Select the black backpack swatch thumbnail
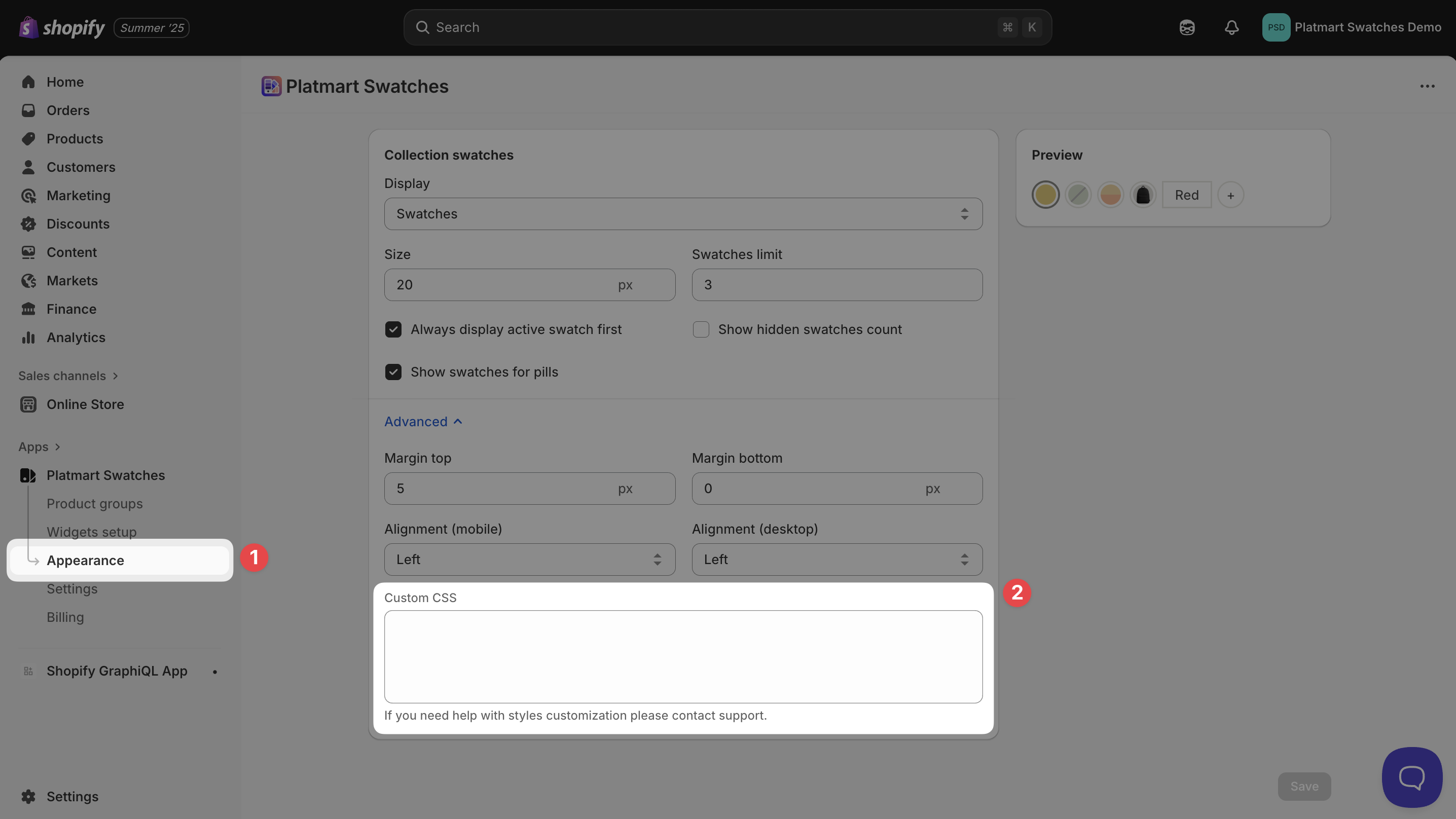The image size is (1456, 819). [x=1143, y=195]
